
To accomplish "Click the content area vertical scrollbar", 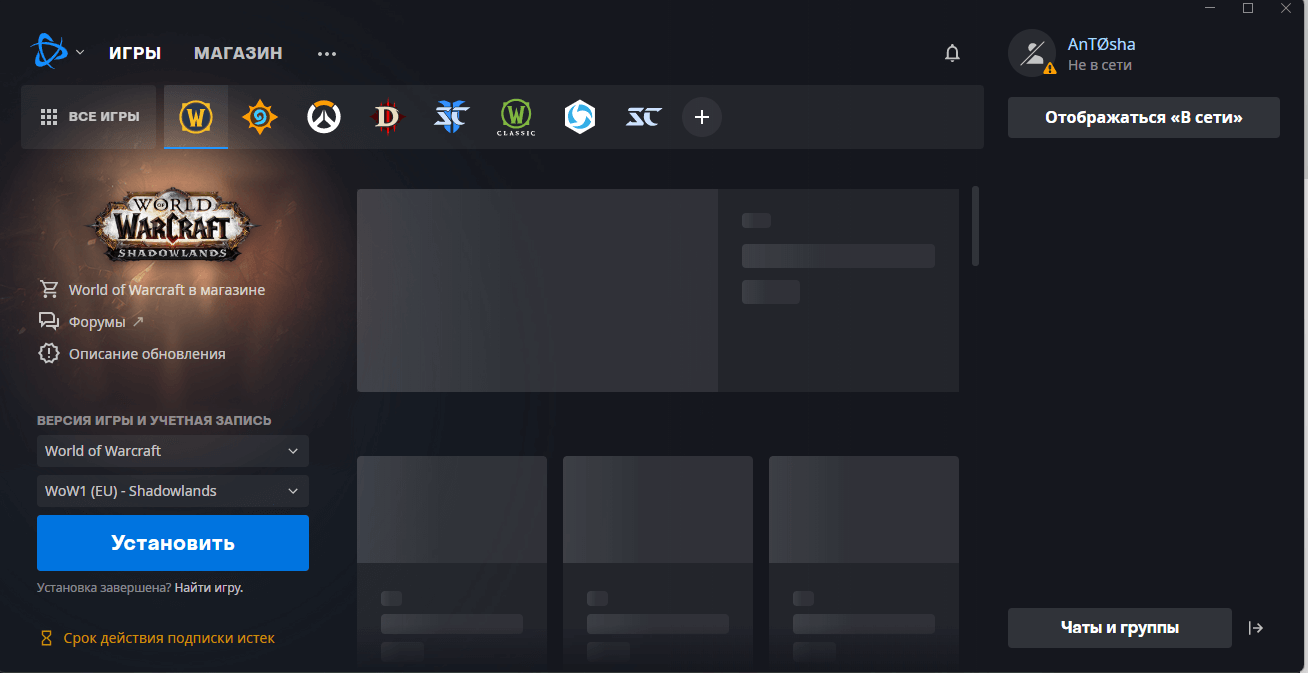I will (x=975, y=225).
